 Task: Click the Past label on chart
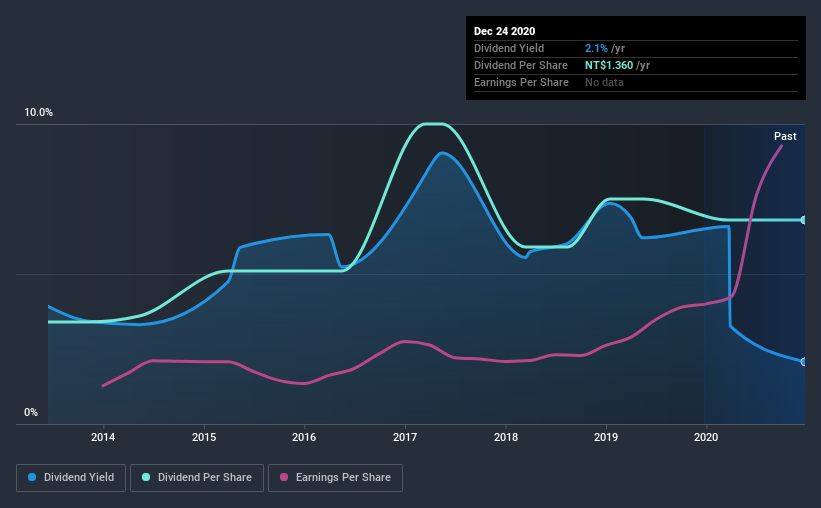pyautogui.click(x=785, y=136)
